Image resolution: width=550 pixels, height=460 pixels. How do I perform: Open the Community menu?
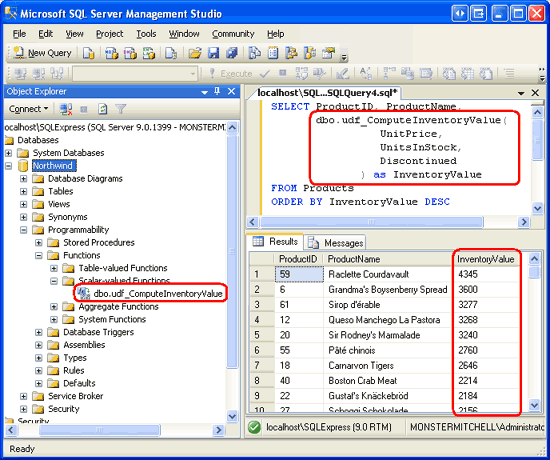pyautogui.click(x=233, y=34)
